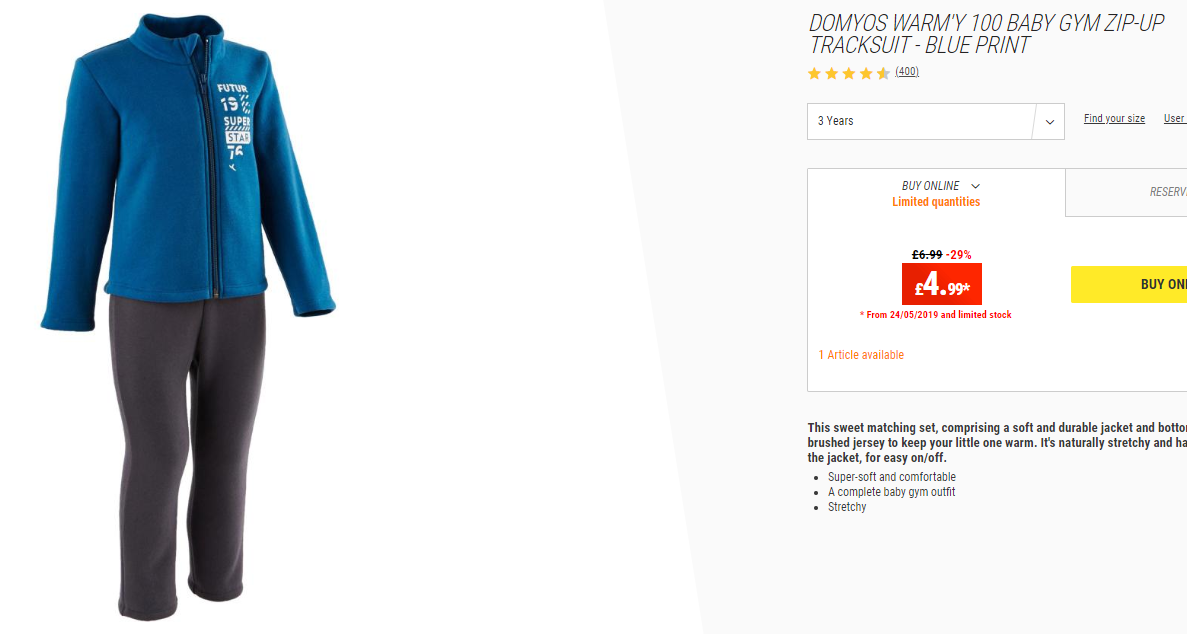The width and height of the screenshot is (1187, 634).
Task: Click the Domyos tracksuit product title
Action: (986, 34)
